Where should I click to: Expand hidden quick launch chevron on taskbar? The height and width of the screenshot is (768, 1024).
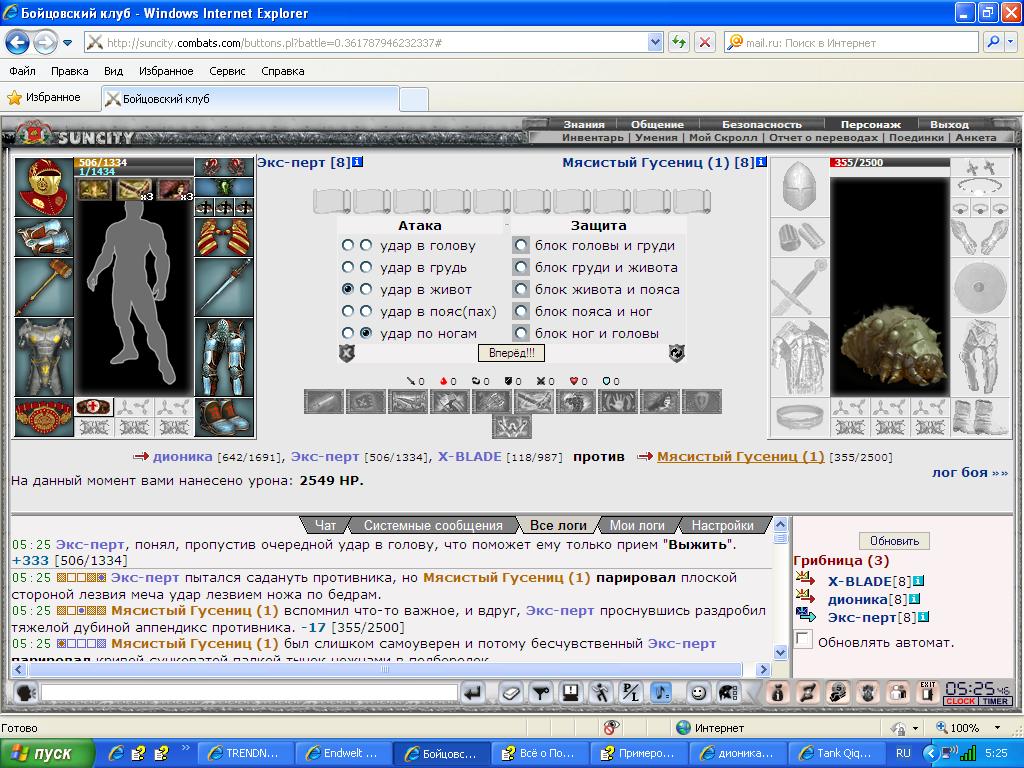click(185, 748)
